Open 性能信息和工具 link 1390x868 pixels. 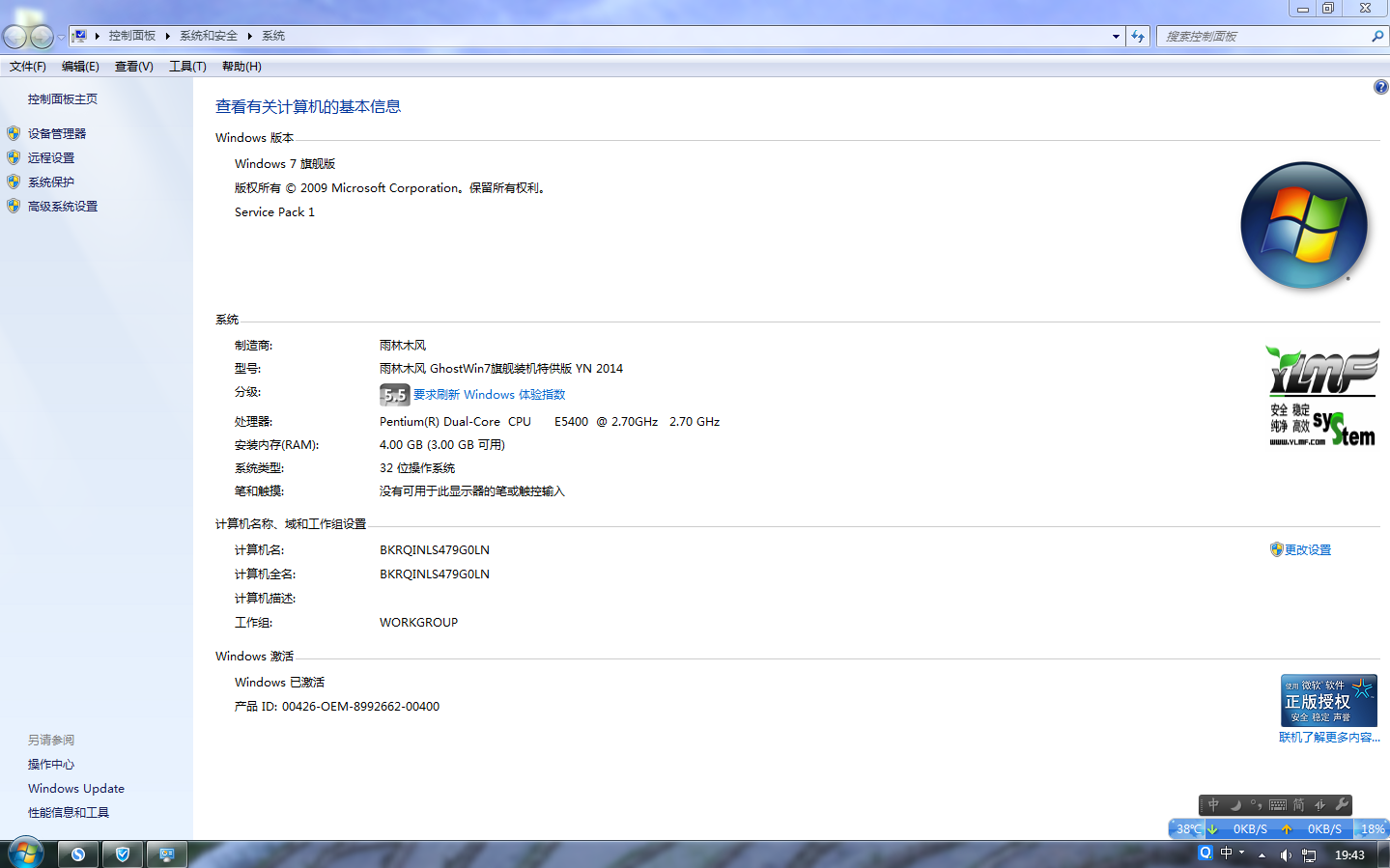69,813
